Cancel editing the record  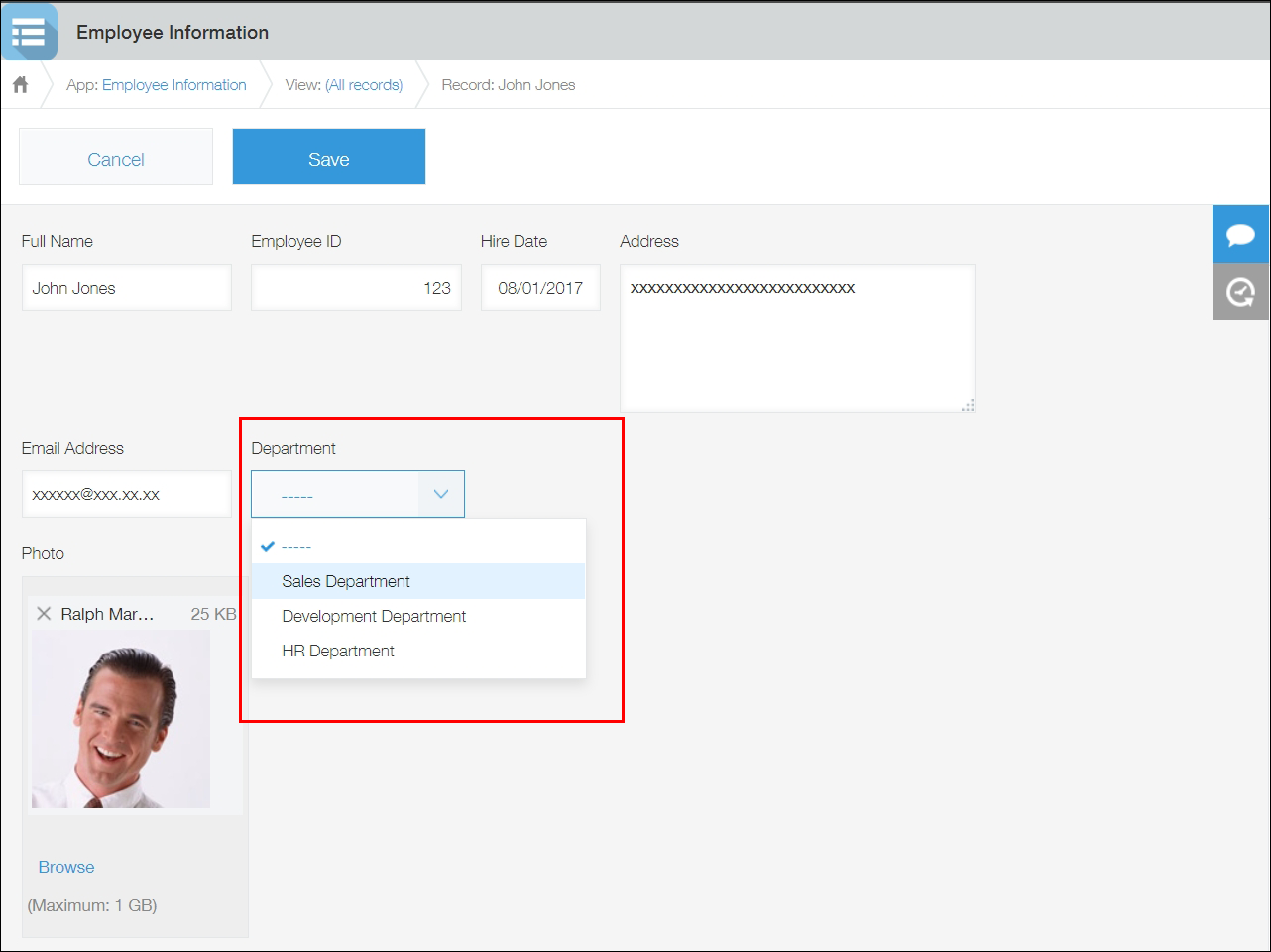(x=115, y=157)
